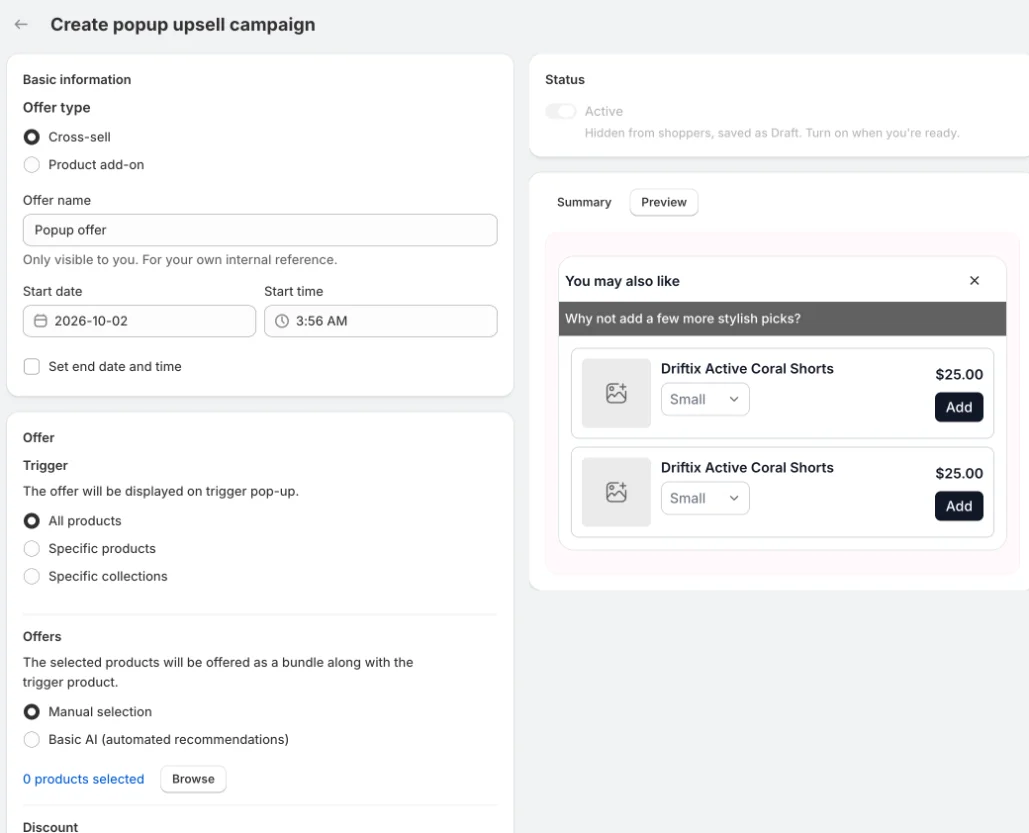This screenshot has width=1029, height=833.
Task: Click second Coral Shorts image placeholder
Action: click(x=616, y=492)
